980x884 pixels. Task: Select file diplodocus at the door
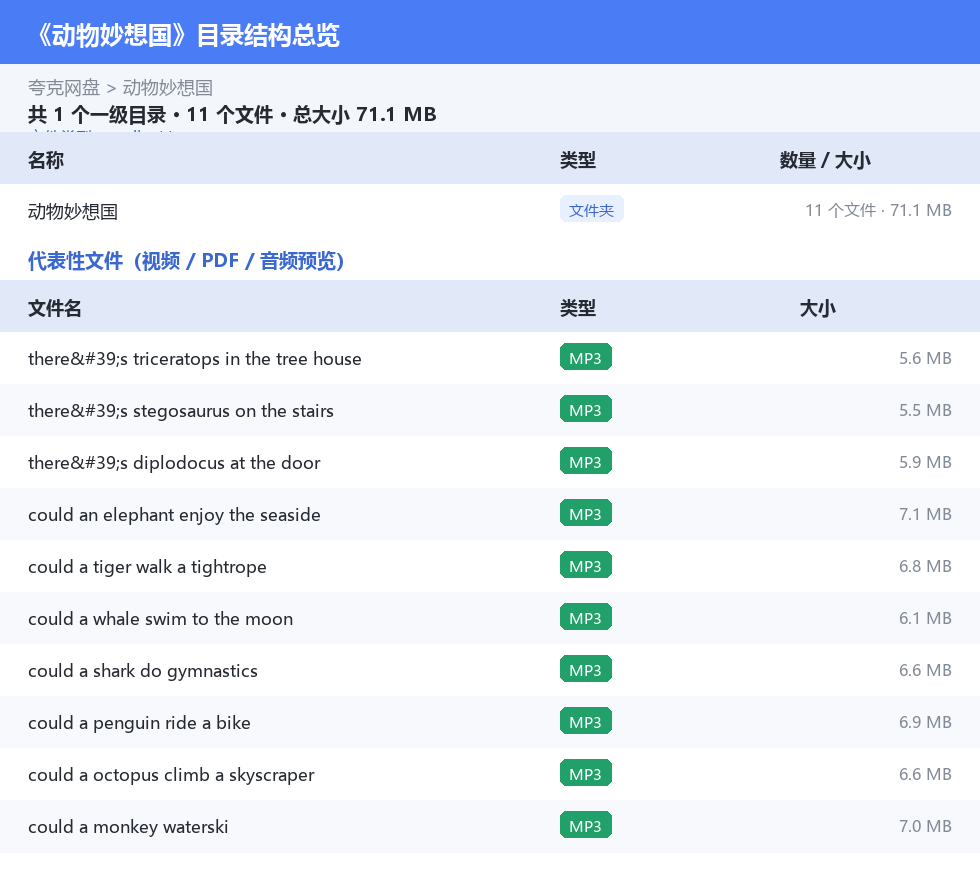(x=174, y=463)
